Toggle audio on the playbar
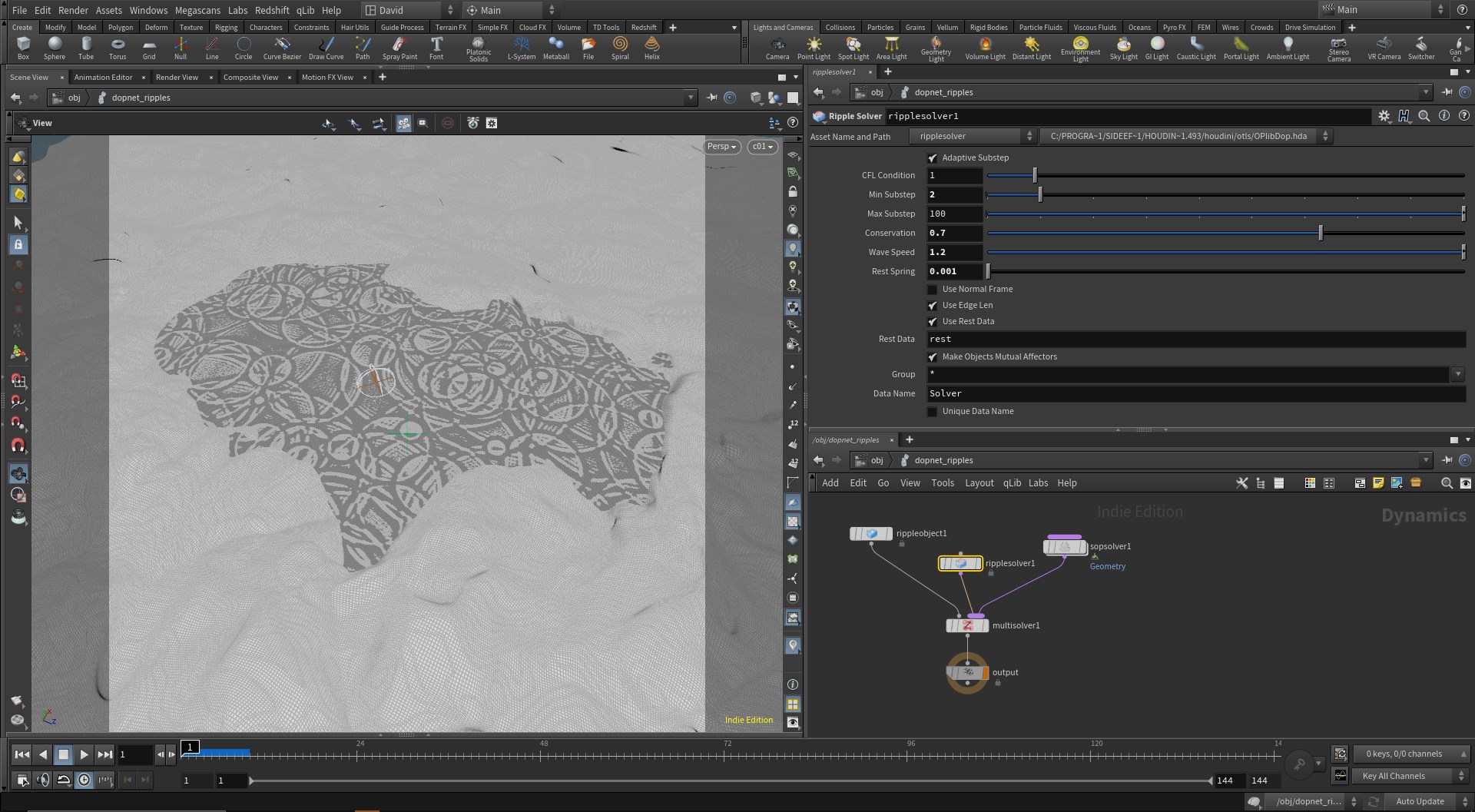The height and width of the screenshot is (812, 1475). point(43,781)
